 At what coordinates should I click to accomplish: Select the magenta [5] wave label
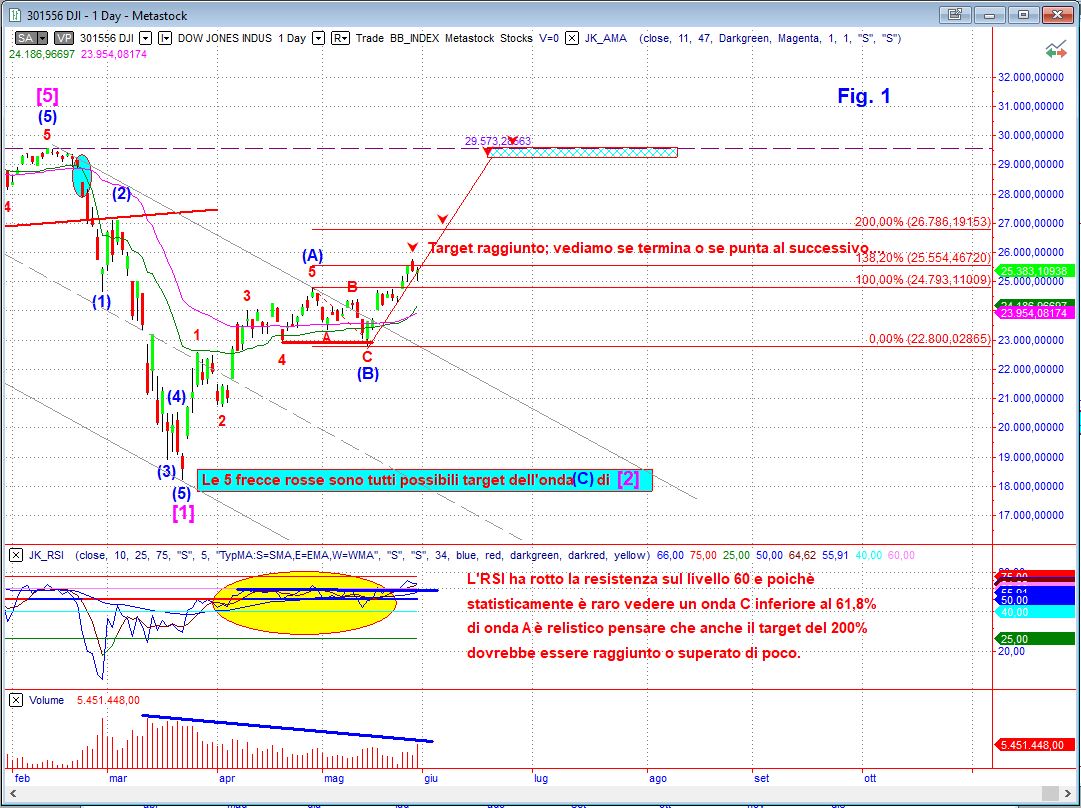pyautogui.click(x=47, y=95)
